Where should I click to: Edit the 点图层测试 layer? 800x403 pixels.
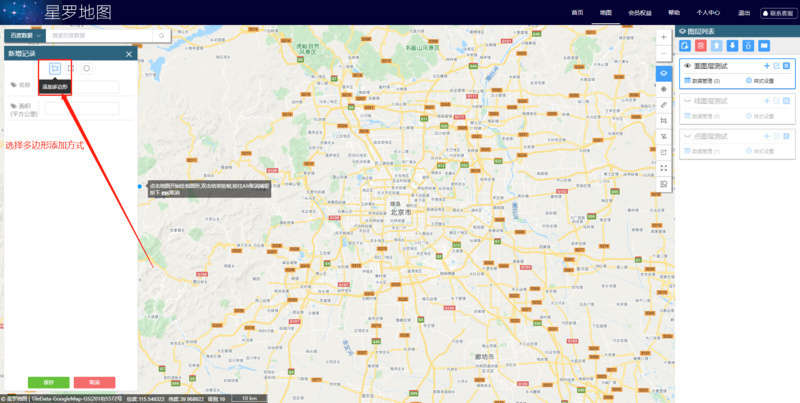pyautogui.click(x=777, y=136)
